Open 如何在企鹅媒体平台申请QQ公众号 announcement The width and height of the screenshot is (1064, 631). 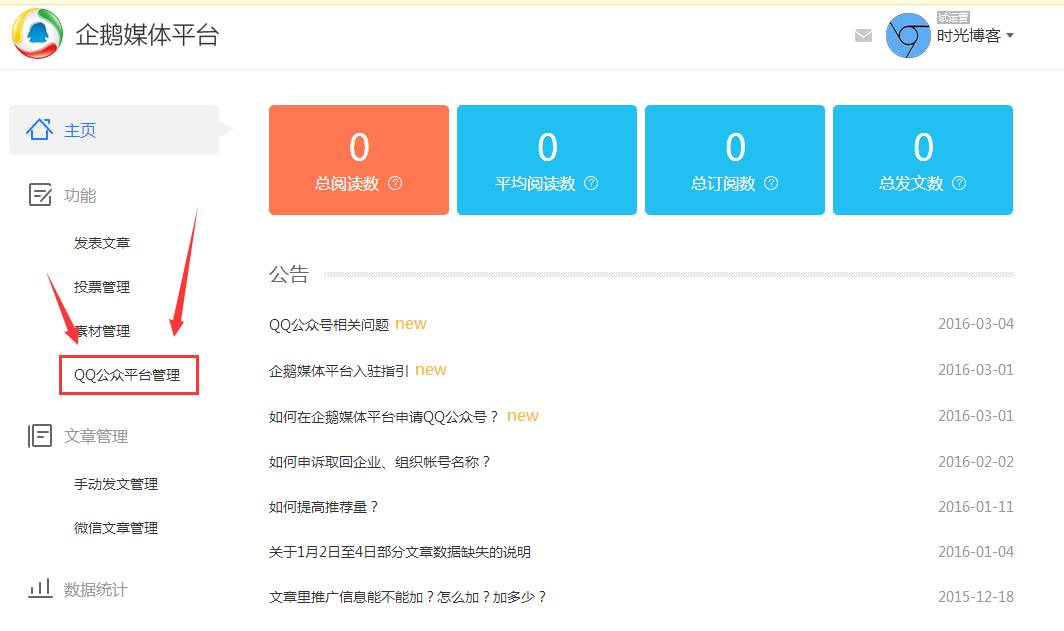383,417
